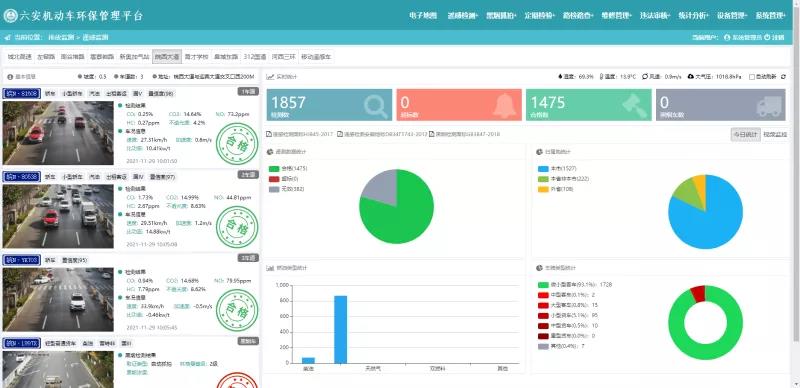The height and width of the screenshot is (388, 800).
Task: Expand the 统计分析 menu
Action: (x=693, y=16)
